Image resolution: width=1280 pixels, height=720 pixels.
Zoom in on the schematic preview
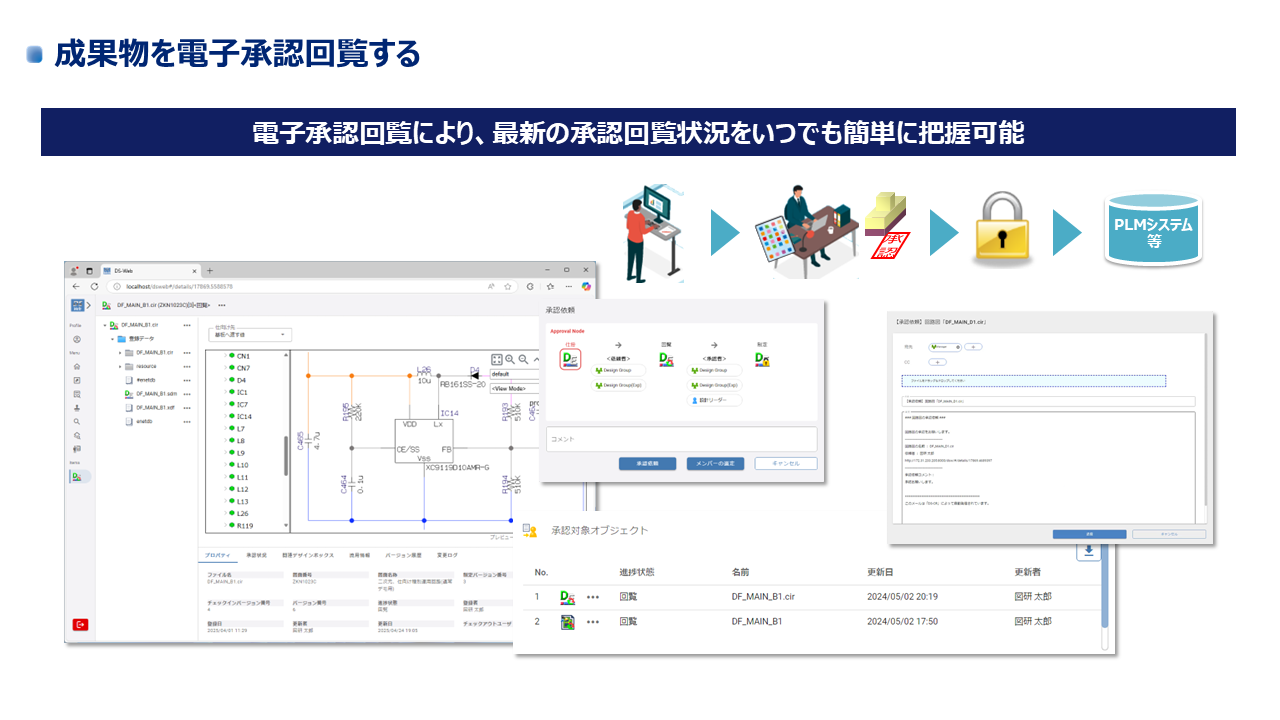510,359
